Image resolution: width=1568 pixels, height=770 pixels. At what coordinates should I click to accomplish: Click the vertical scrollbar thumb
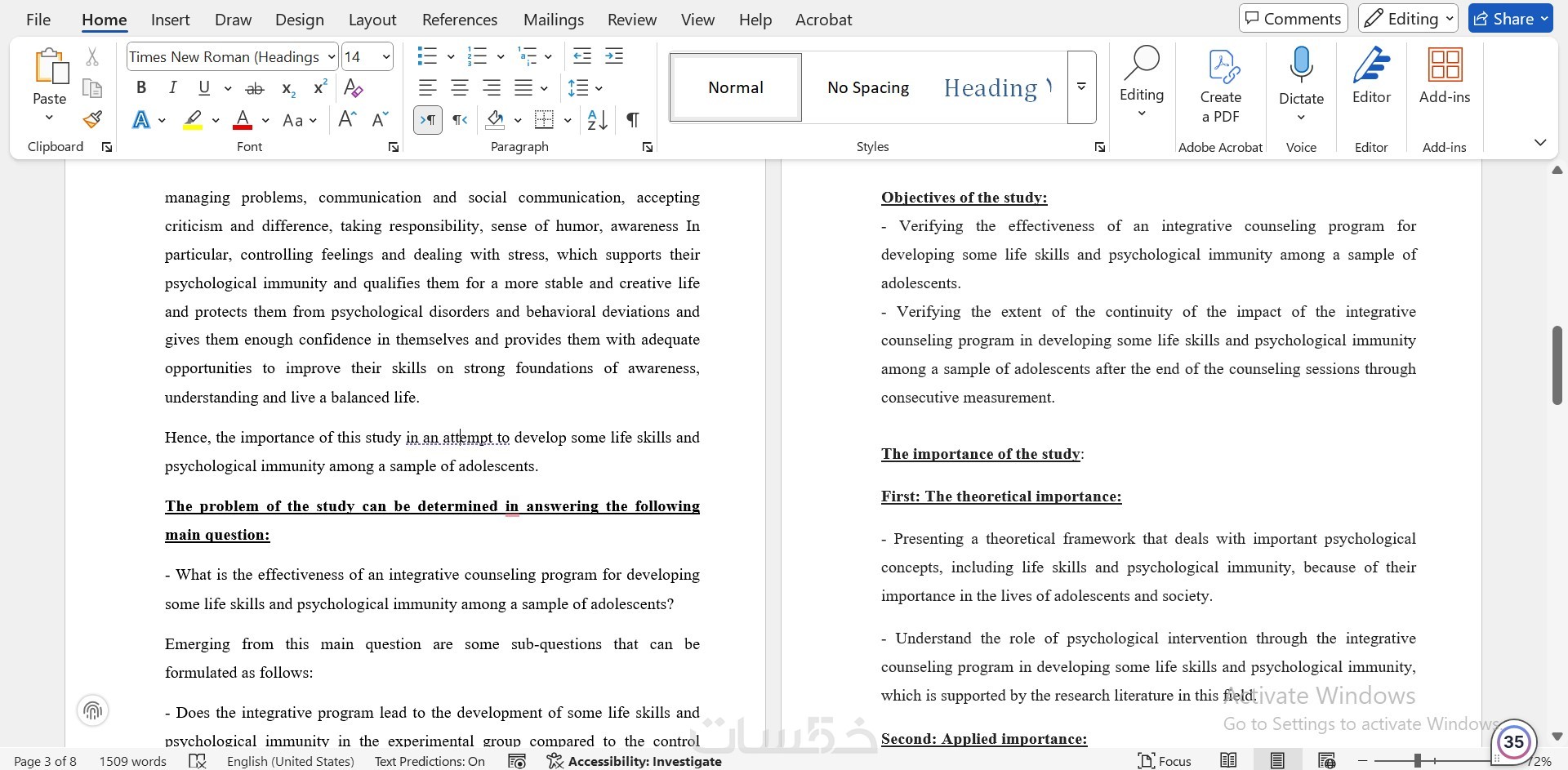click(x=1557, y=365)
